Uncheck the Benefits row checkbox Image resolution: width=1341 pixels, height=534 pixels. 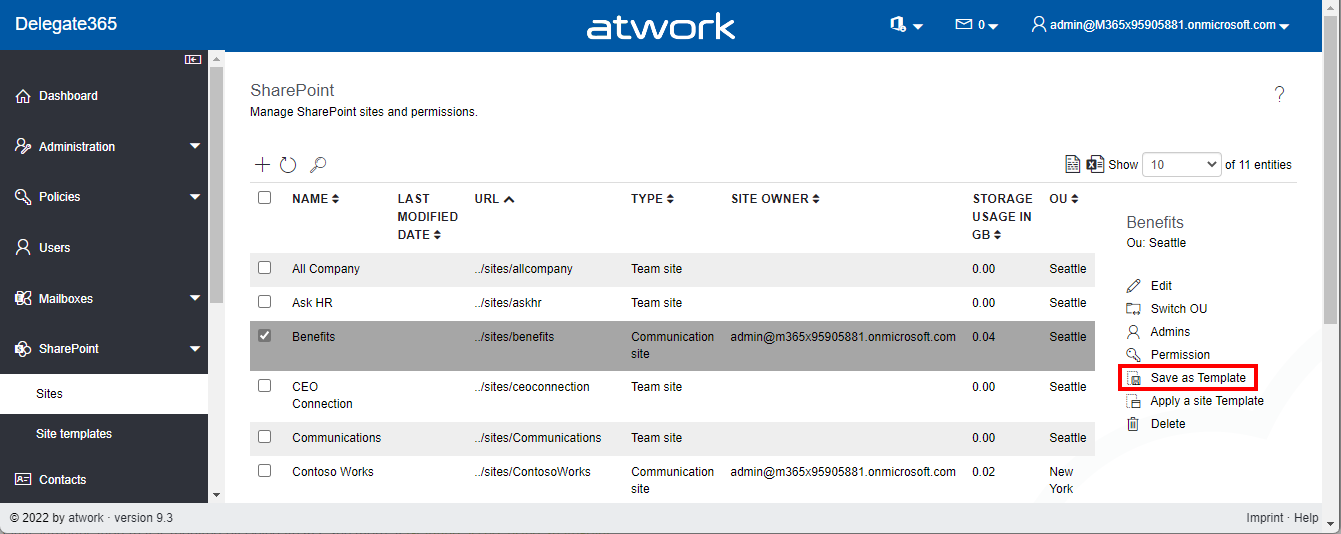coord(265,336)
